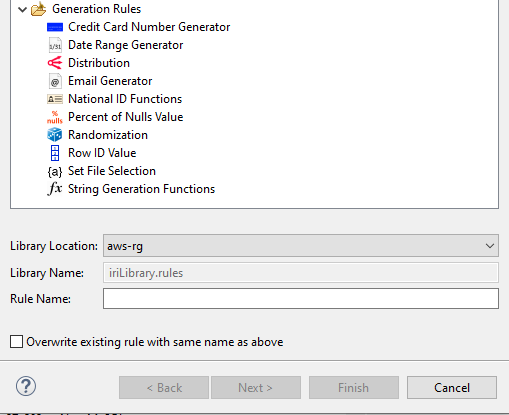
Task: Click the Randomization dice icon
Action: 55,135
